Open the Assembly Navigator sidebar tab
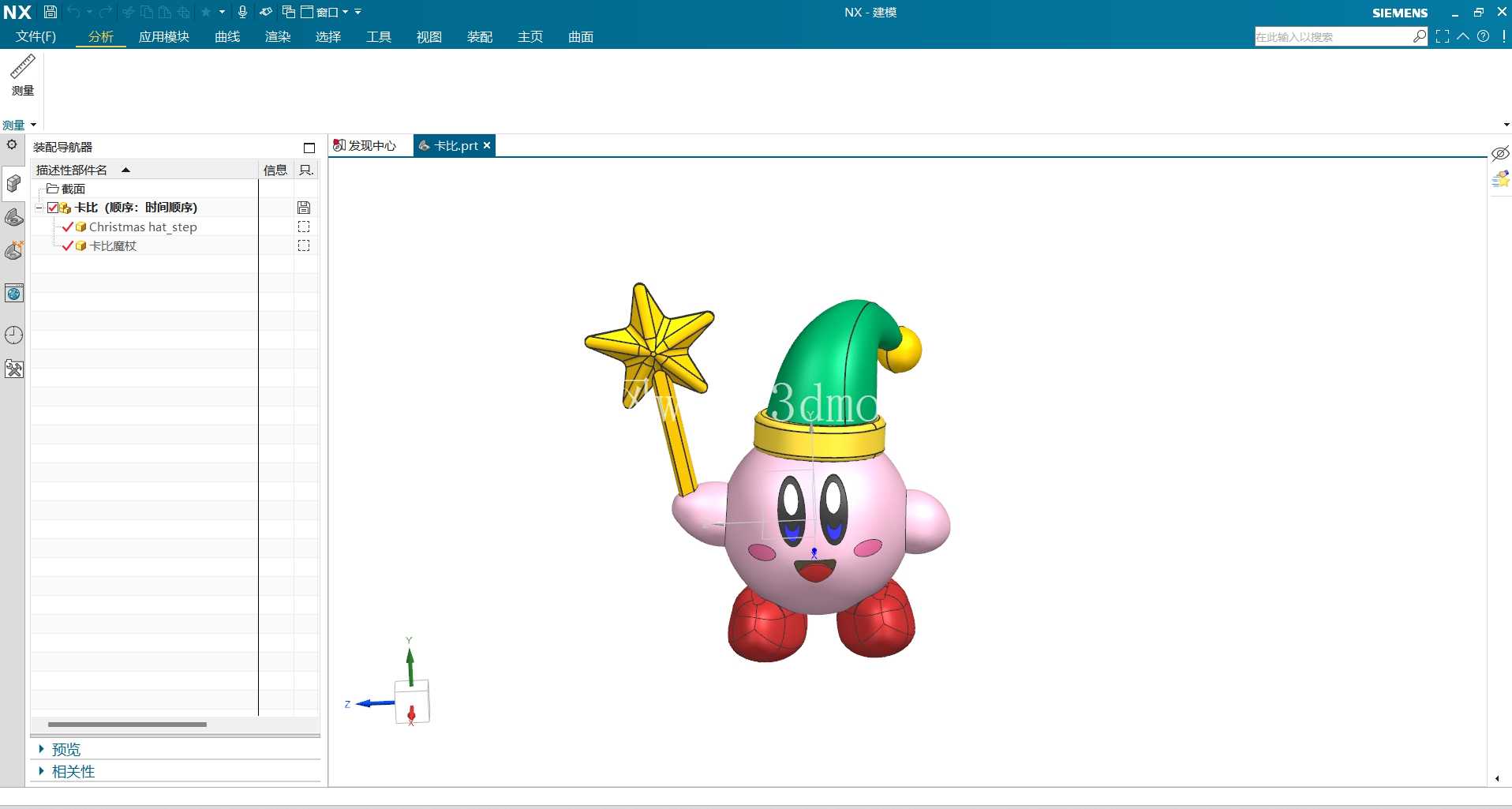The image size is (1512, 809). point(13,184)
